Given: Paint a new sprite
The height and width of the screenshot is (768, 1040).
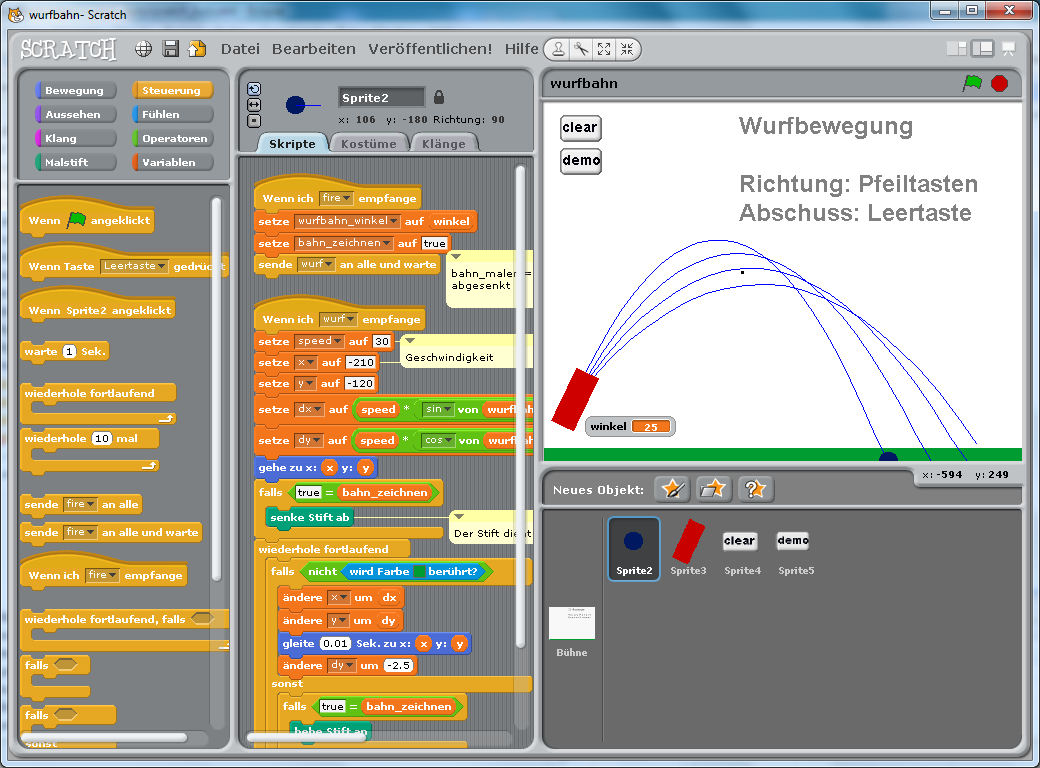Looking at the screenshot, I should pyautogui.click(x=673, y=489).
